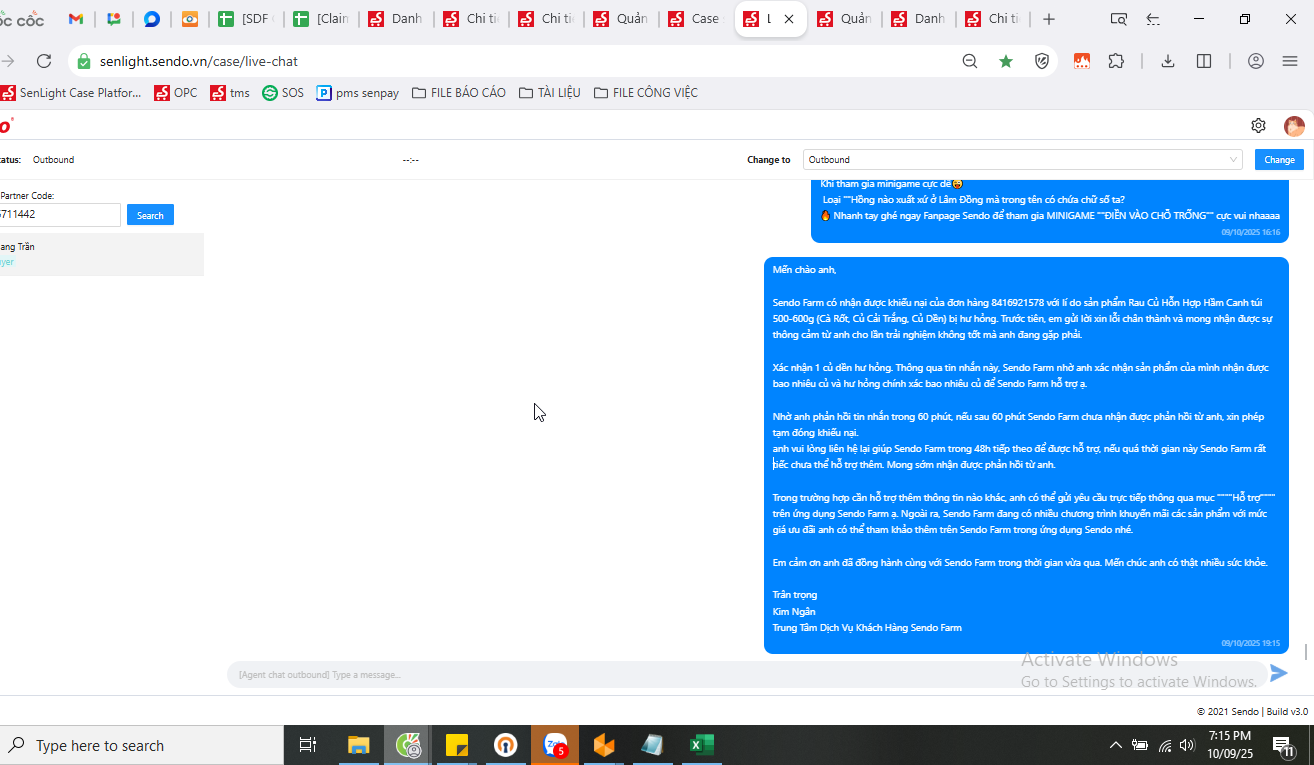Open the Windows notification center
This screenshot has width=1314, height=765.
click(x=1283, y=745)
